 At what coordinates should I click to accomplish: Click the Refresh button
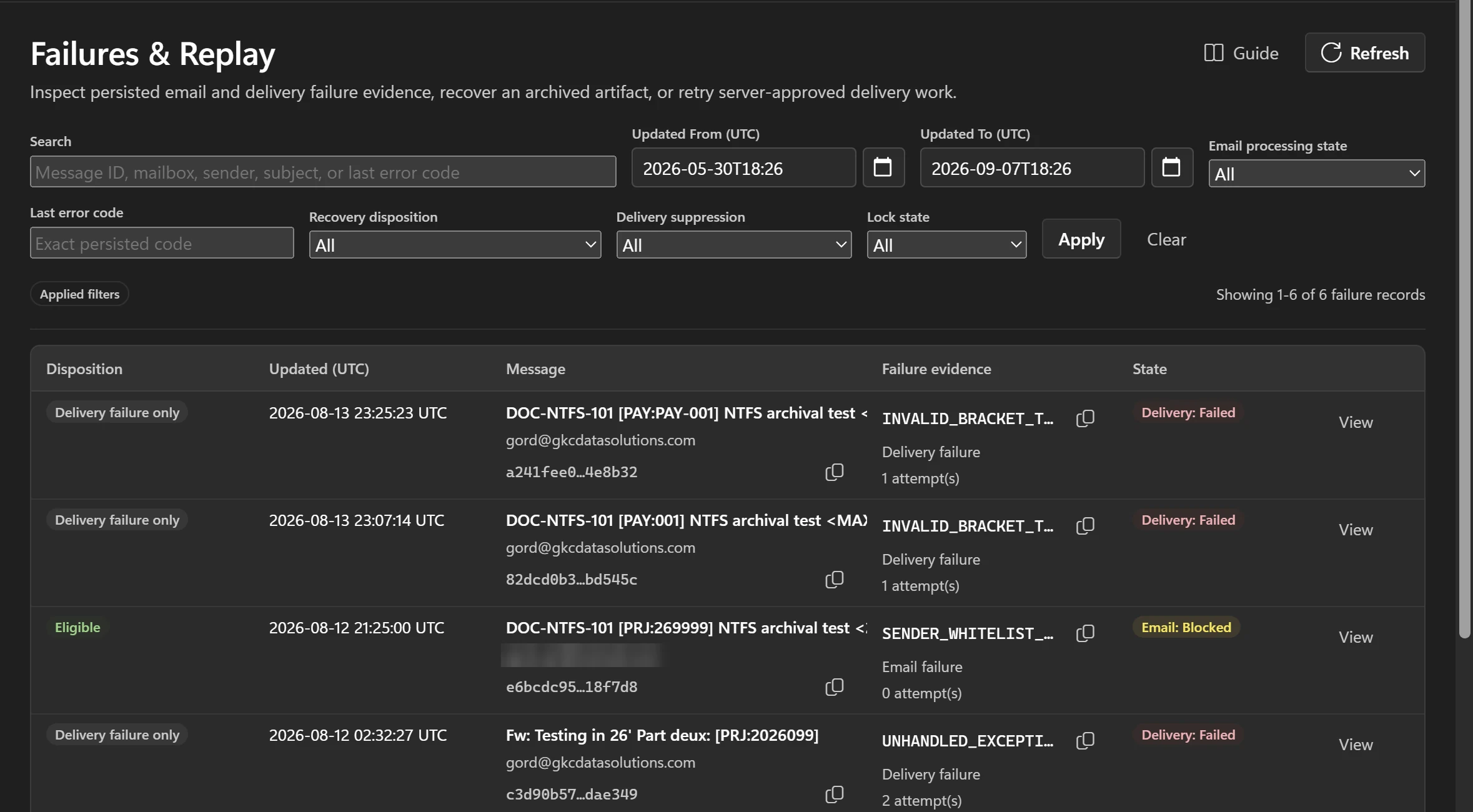coord(1364,53)
